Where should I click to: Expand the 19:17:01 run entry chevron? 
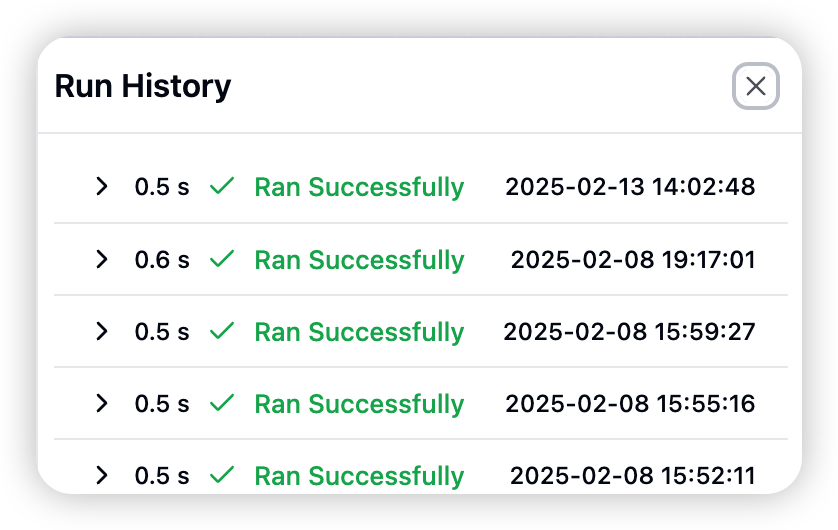pos(102,259)
